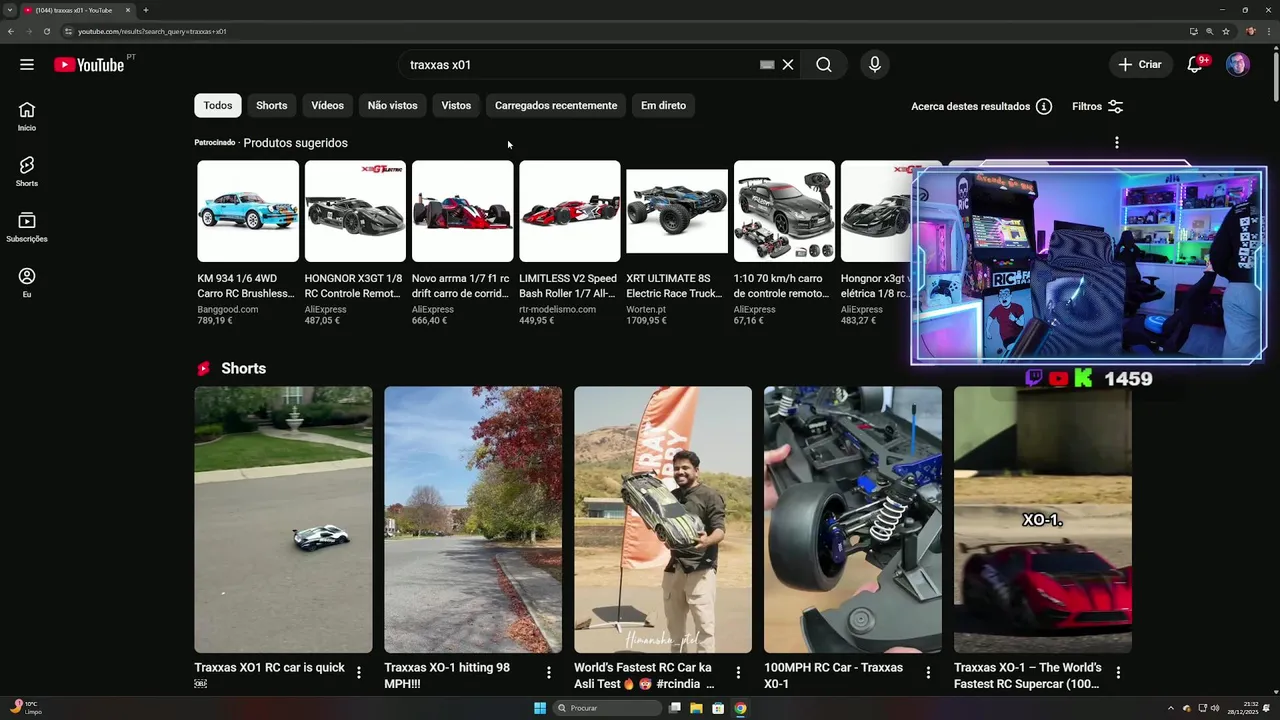The height and width of the screenshot is (720, 1280).
Task: Open options for Traxxas XO1 is quick
Action: 359,673
